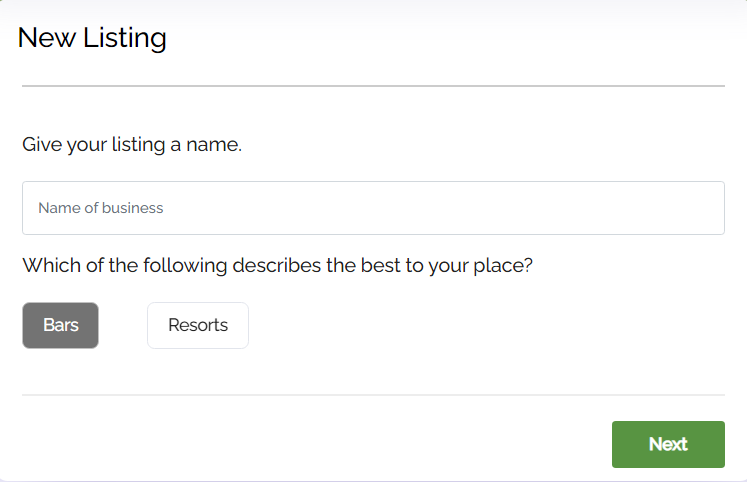Submit this step using the Next button

668,444
